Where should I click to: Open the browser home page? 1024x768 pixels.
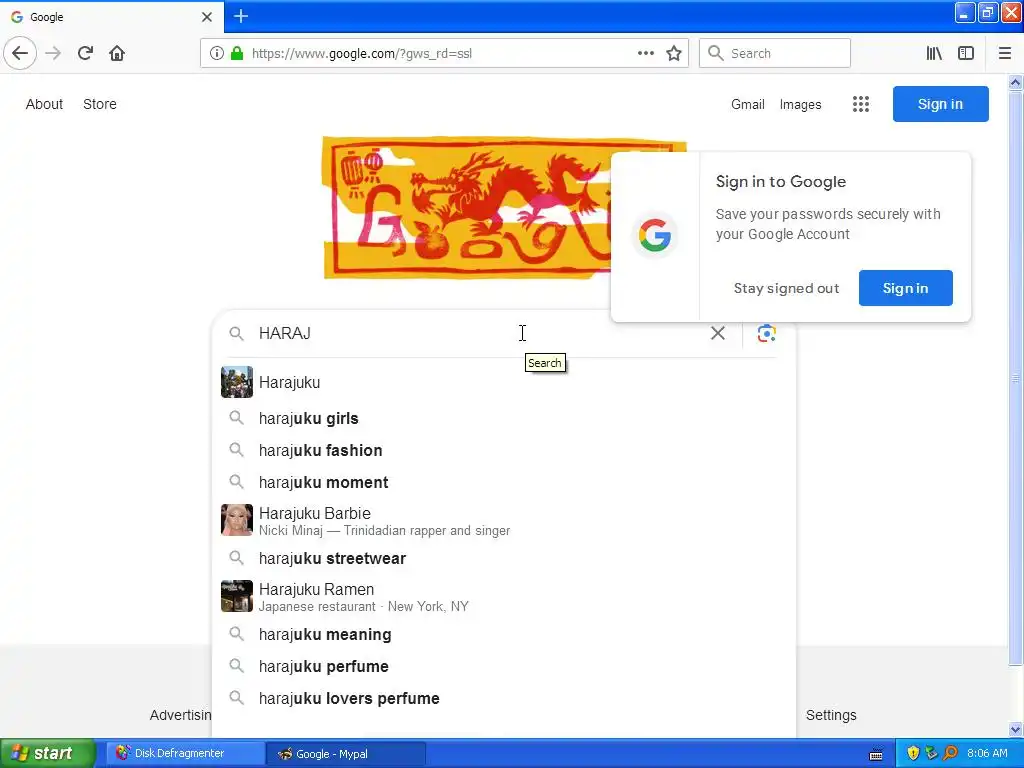(x=117, y=53)
